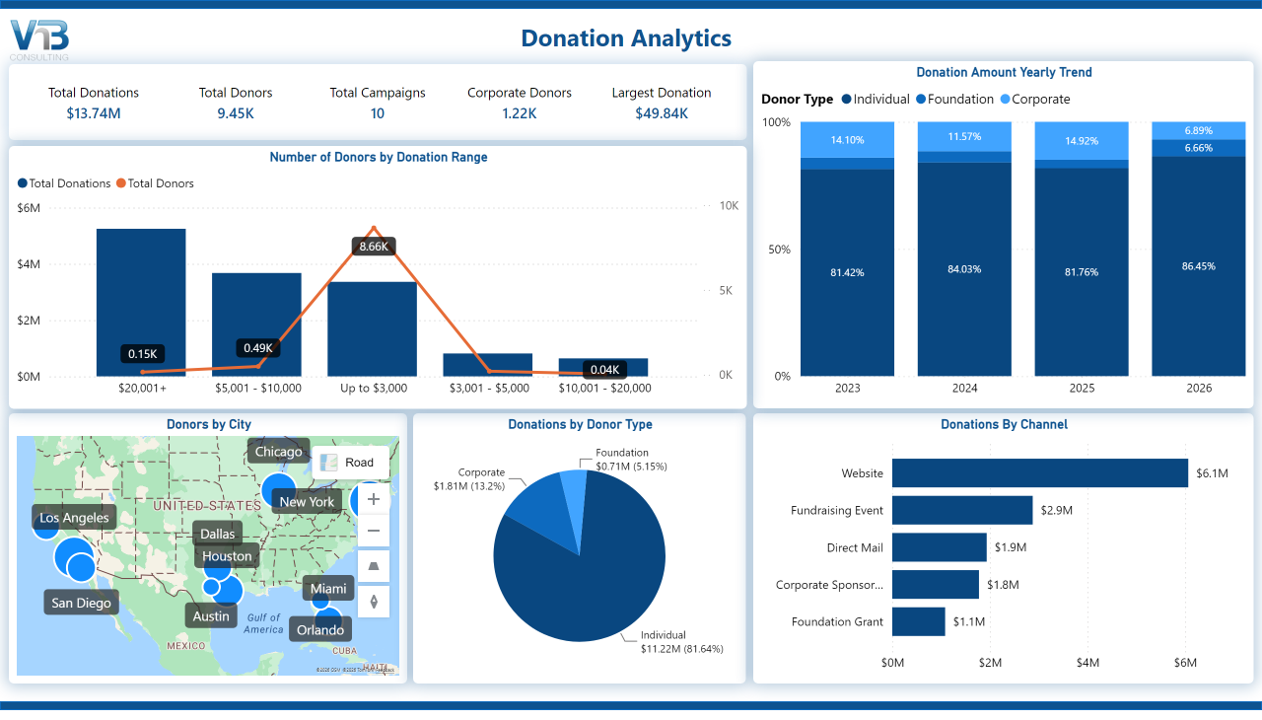Click the Austin map label
The width and height of the screenshot is (1262, 720).
click(211, 616)
